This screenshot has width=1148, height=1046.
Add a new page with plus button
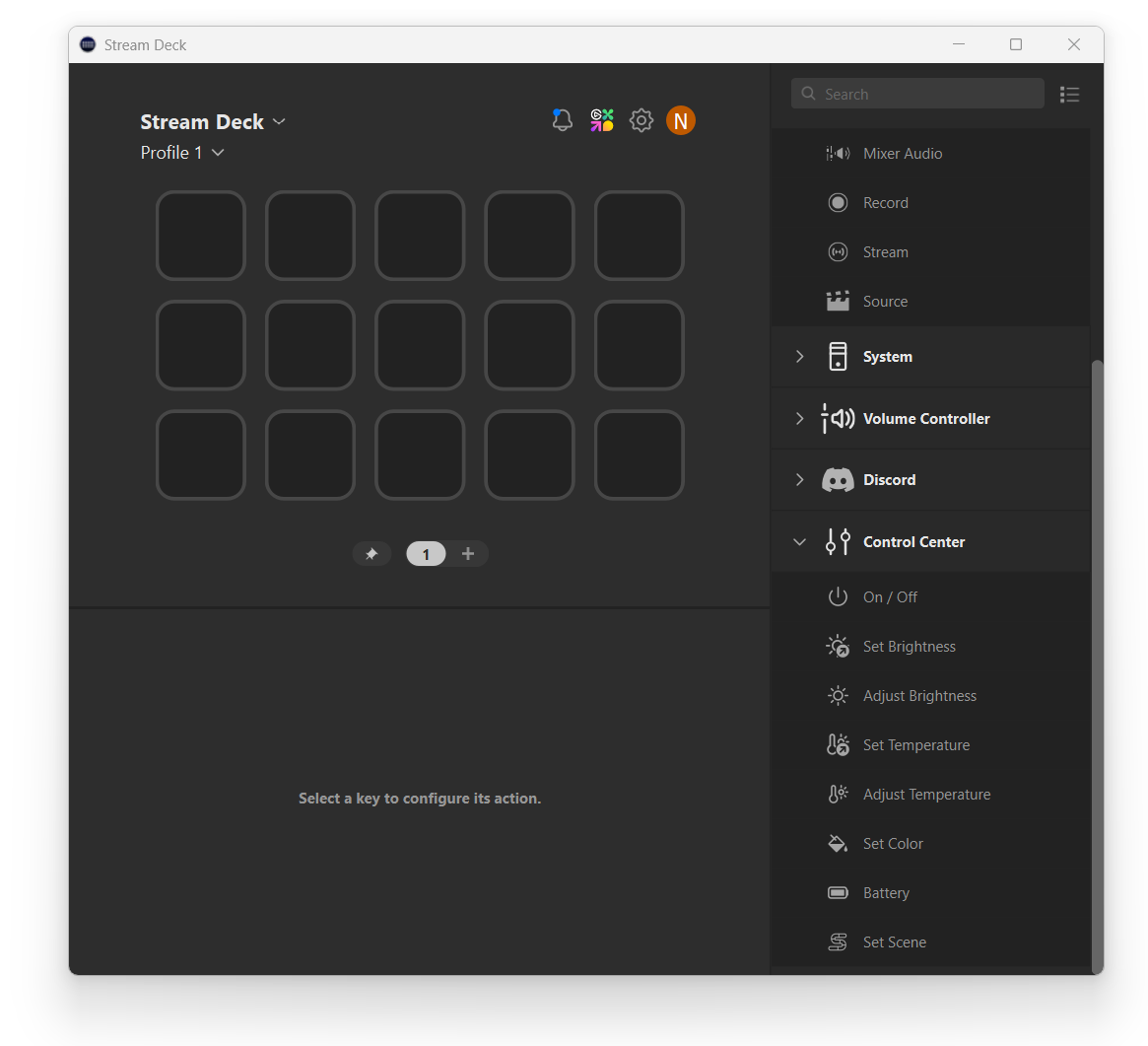(x=468, y=554)
